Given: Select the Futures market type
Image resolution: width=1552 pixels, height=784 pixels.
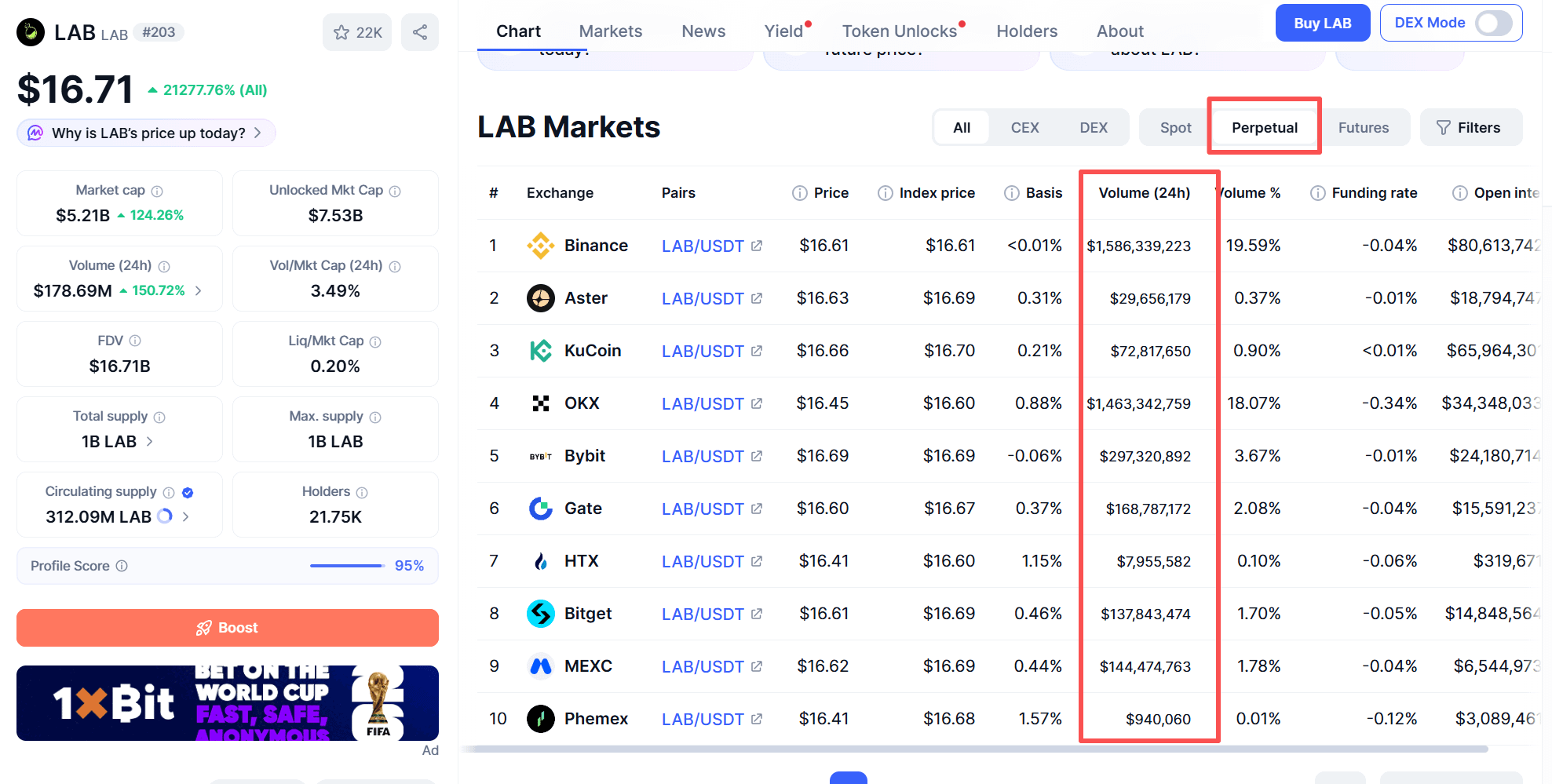Looking at the screenshot, I should 1364,127.
